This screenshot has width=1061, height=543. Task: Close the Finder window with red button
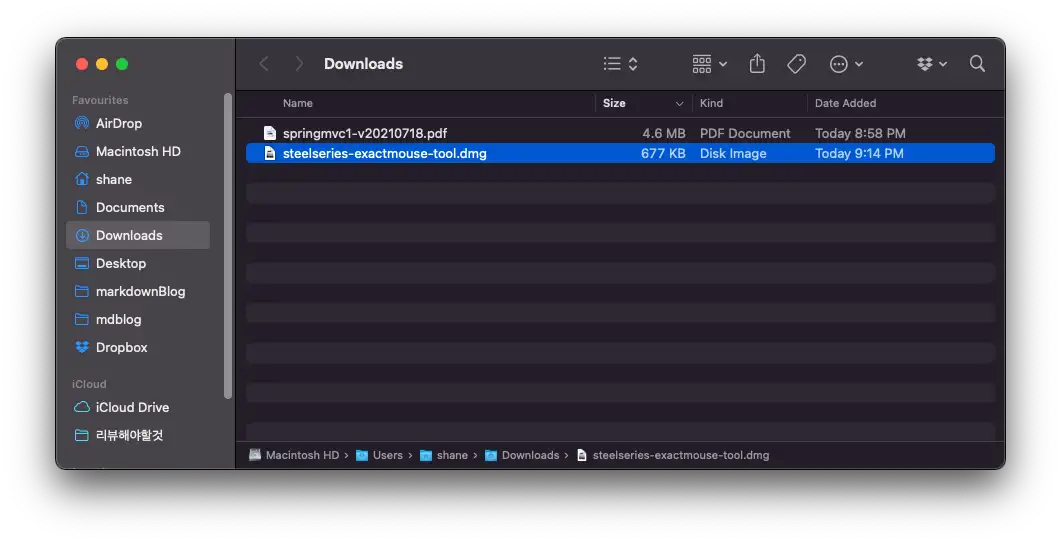coord(82,64)
